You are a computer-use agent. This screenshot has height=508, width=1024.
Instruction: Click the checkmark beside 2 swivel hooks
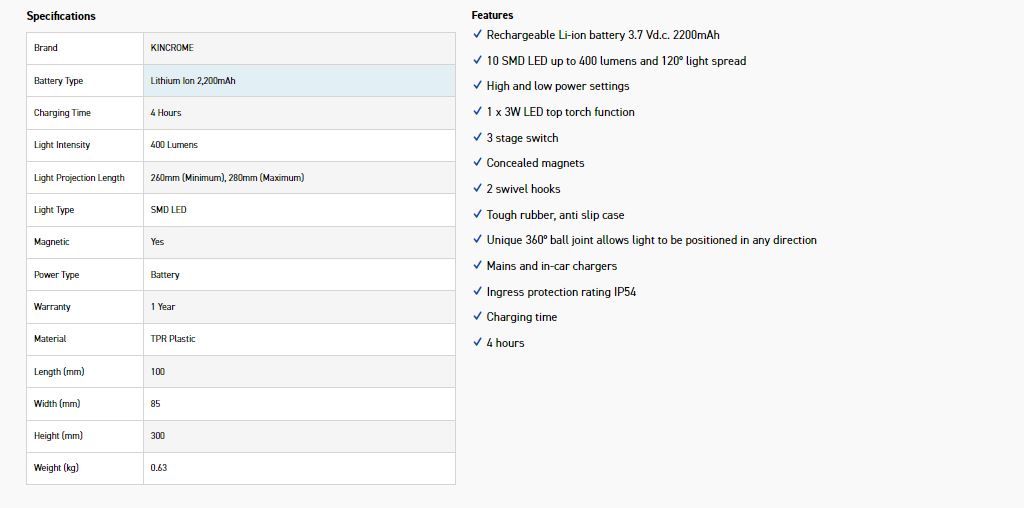point(477,188)
